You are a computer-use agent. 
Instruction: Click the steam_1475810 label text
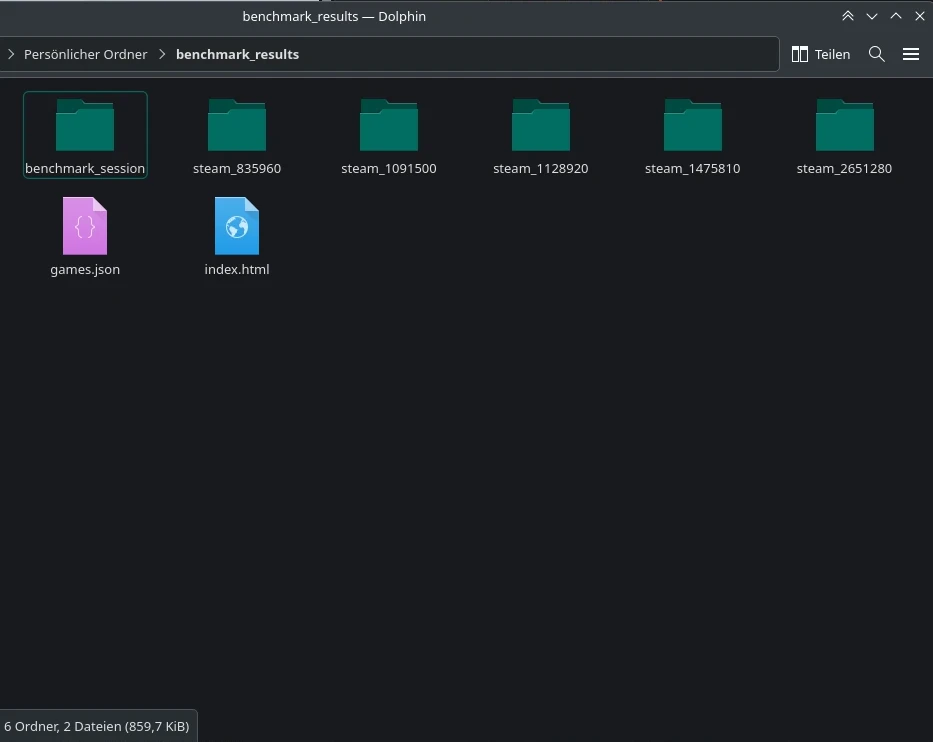tap(693, 168)
